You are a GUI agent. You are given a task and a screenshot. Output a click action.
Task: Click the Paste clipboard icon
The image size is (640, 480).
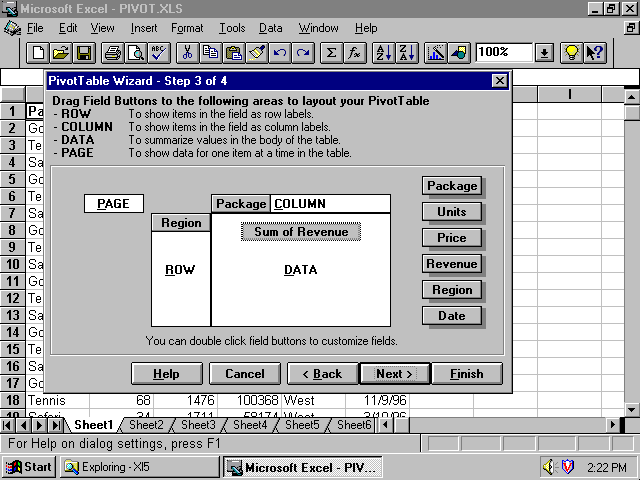pos(233,53)
